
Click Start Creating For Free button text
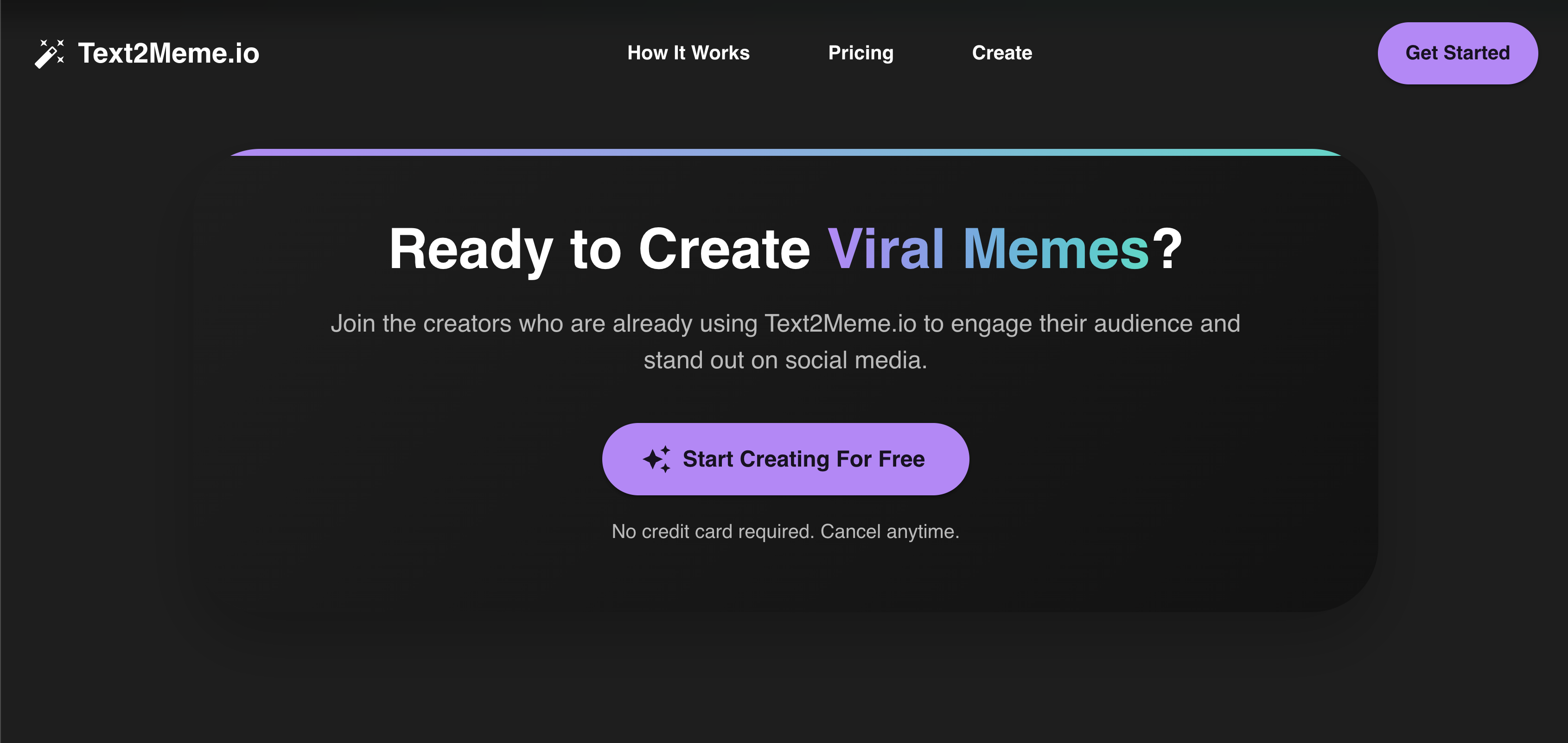(803, 459)
